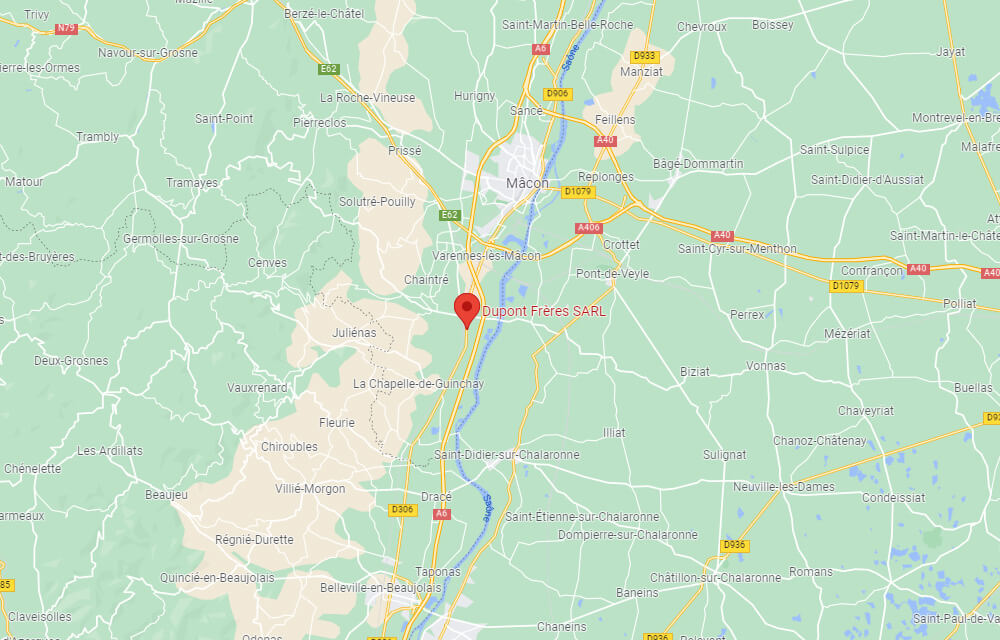Click the D906 road badge near Sancé
1000x640 pixels.
557,94
